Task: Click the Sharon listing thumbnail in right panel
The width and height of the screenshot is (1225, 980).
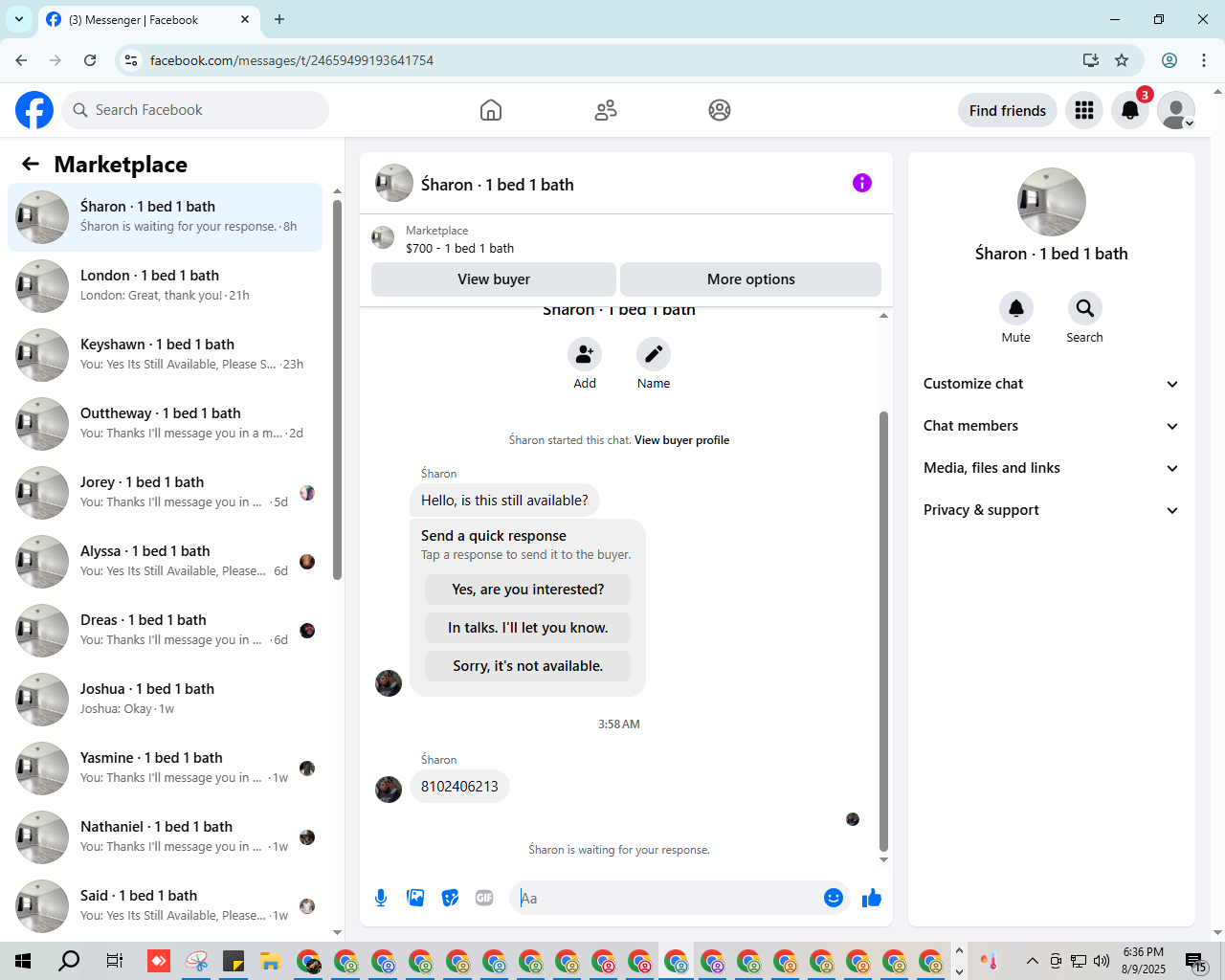Action: click(x=1052, y=202)
